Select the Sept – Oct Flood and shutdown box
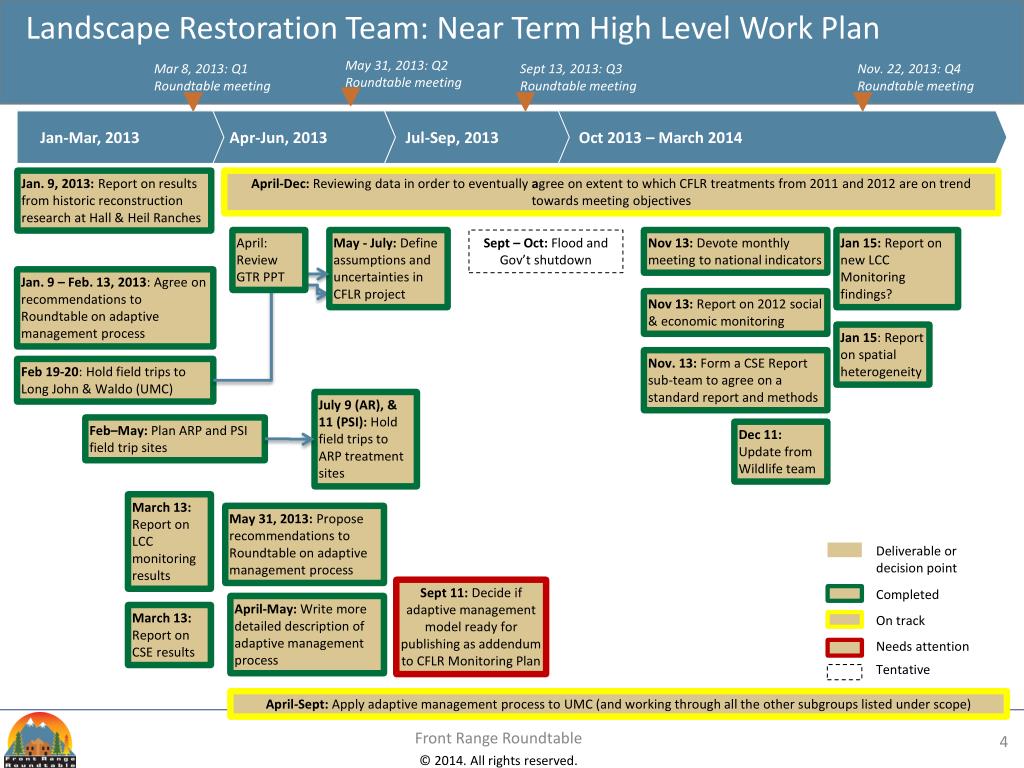The height and width of the screenshot is (768, 1024). click(545, 251)
